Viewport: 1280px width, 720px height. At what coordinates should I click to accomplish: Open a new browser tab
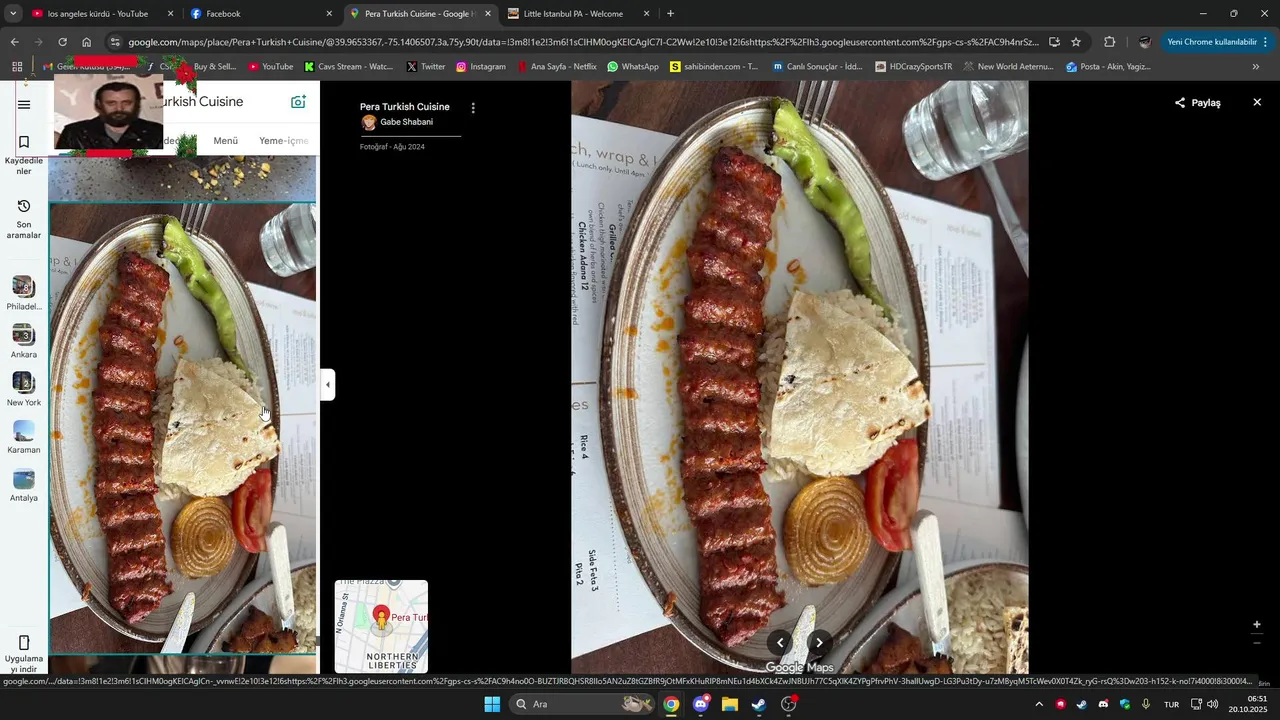coord(670,14)
